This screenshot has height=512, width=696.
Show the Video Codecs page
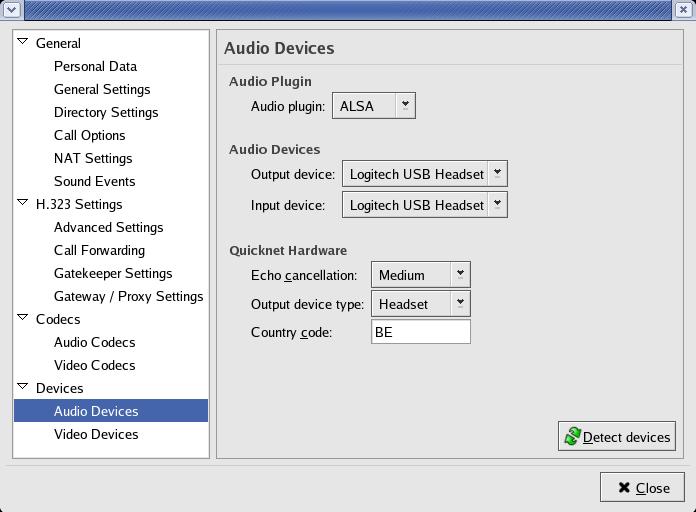coord(94,365)
